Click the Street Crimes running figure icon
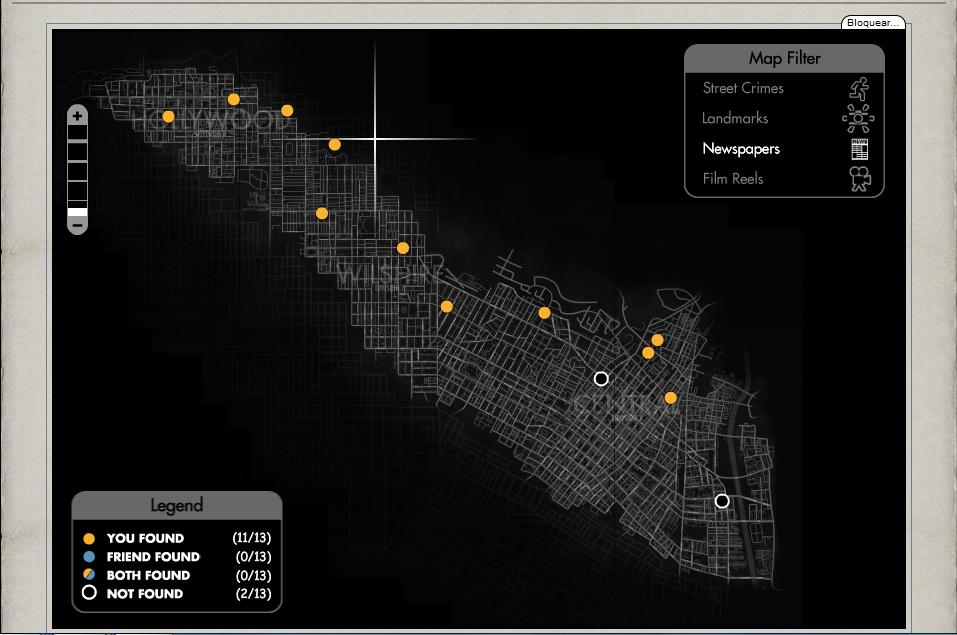Screen dimensions: 957x635 click(x=857, y=88)
